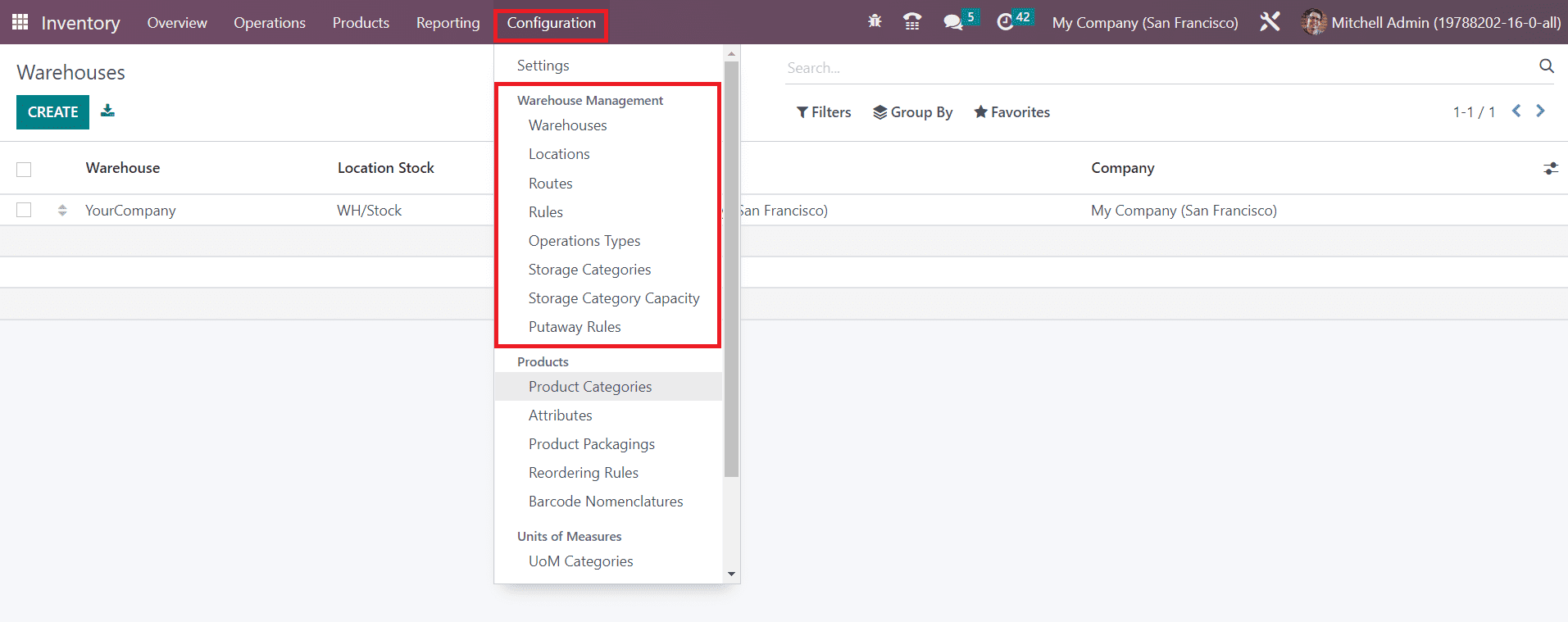Open the optional columns settings icon

pyautogui.click(x=1550, y=168)
